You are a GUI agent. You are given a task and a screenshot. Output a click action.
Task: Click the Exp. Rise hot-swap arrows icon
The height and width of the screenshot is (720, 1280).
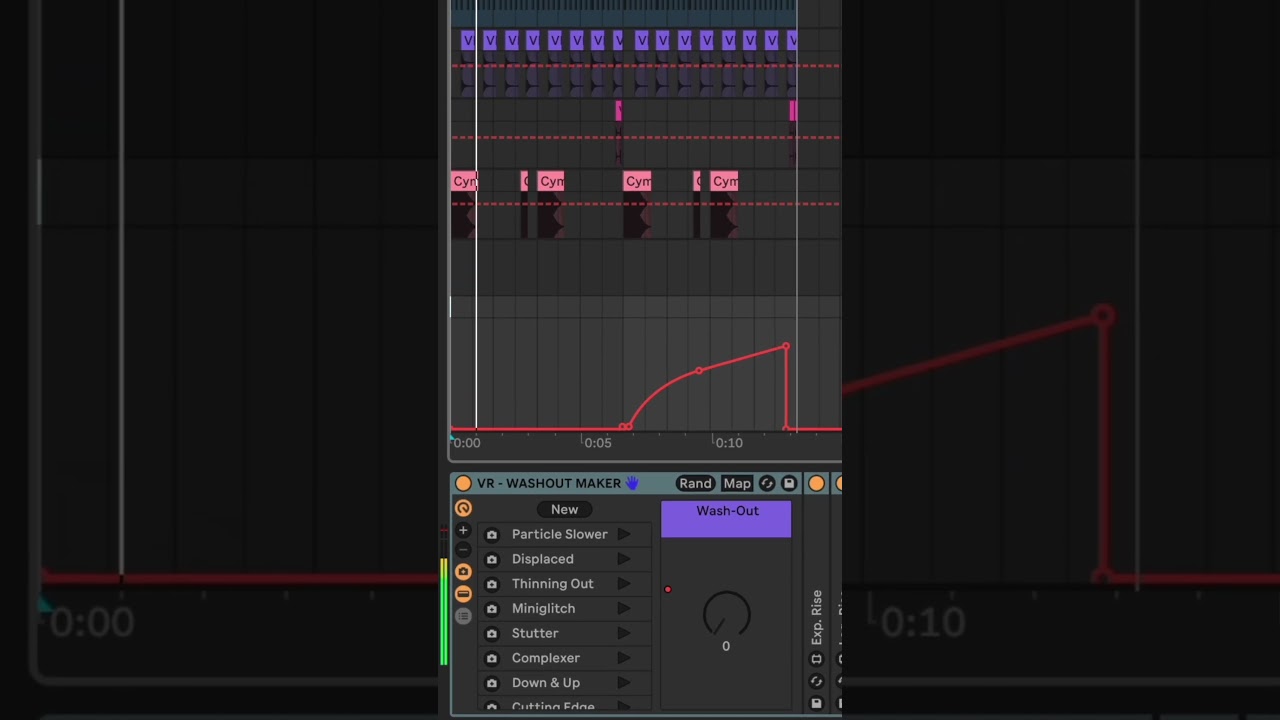click(816, 682)
